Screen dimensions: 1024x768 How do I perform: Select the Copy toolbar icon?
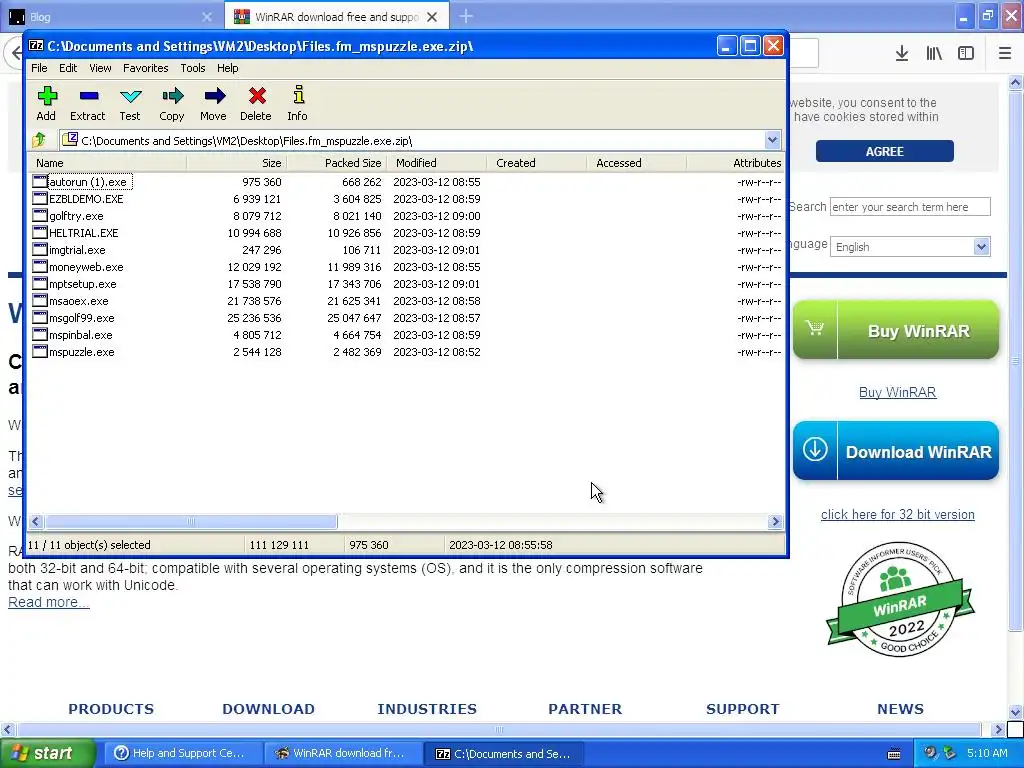(172, 97)
